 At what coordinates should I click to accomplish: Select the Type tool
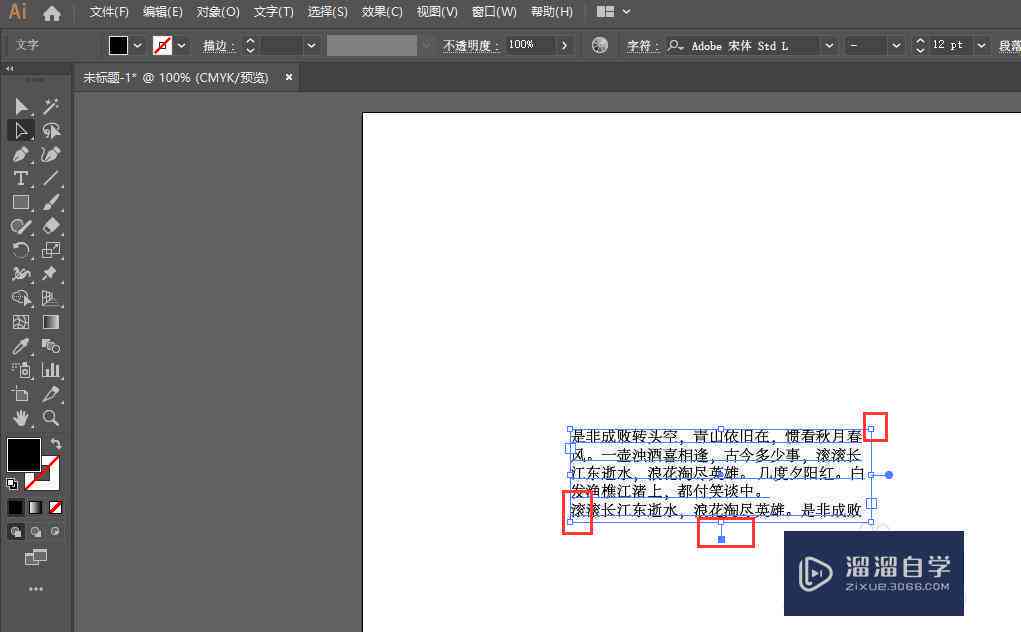pos(21,178)
